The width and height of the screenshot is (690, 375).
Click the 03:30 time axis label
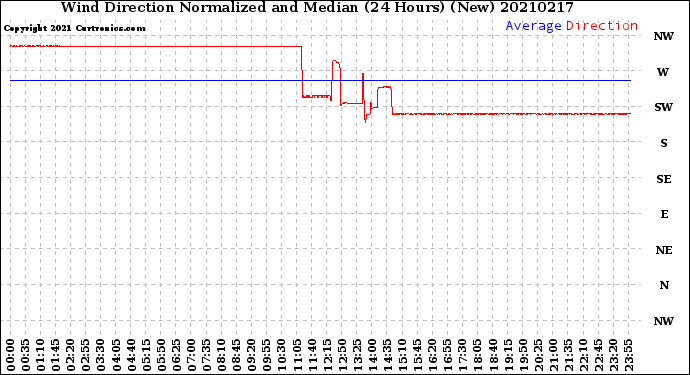pos(100,355)
